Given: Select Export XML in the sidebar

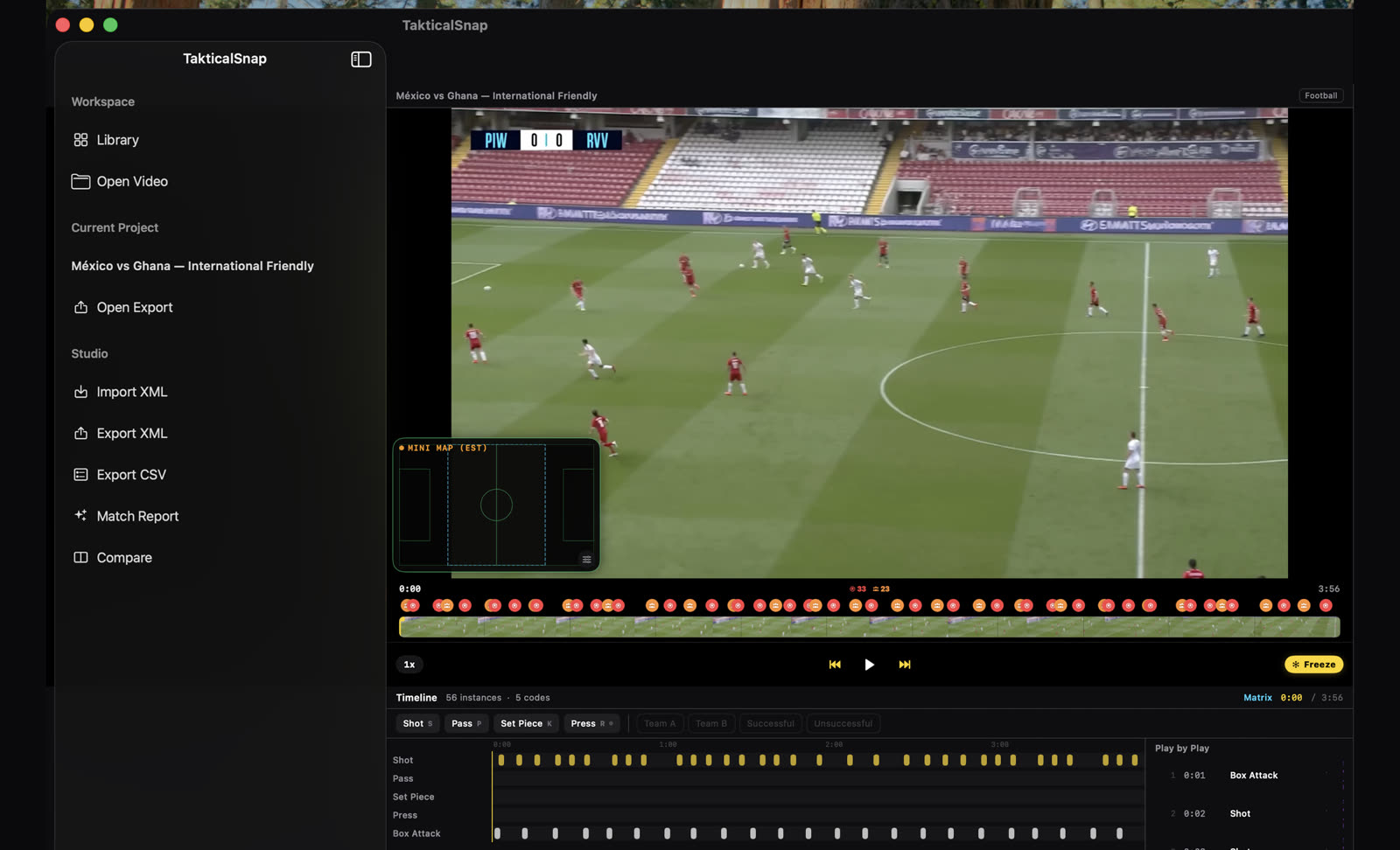Looking at the screenshot, I should 120,433.
